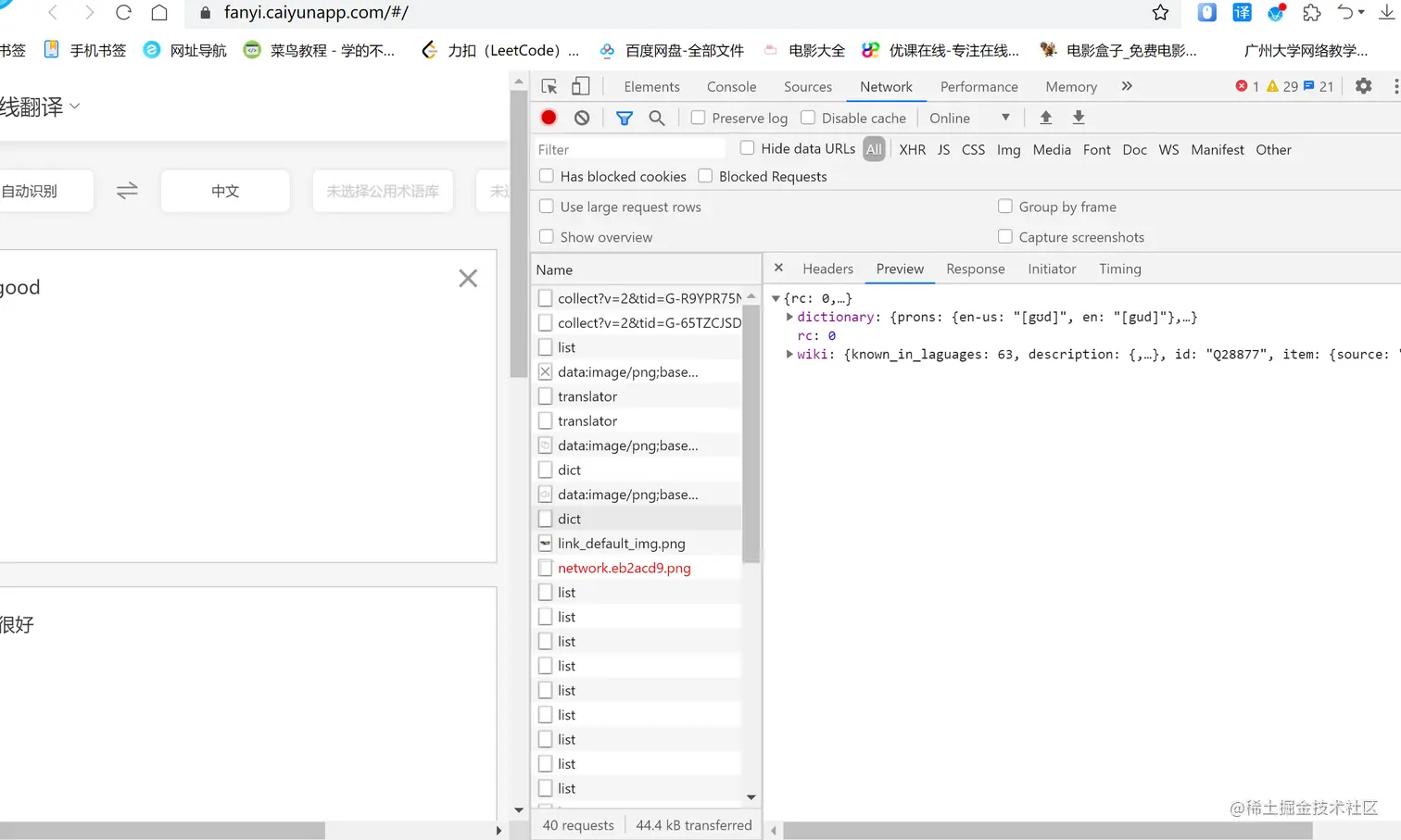
Task: Enable Group by frame checkbox
Action: click(x=1005, y=207)
